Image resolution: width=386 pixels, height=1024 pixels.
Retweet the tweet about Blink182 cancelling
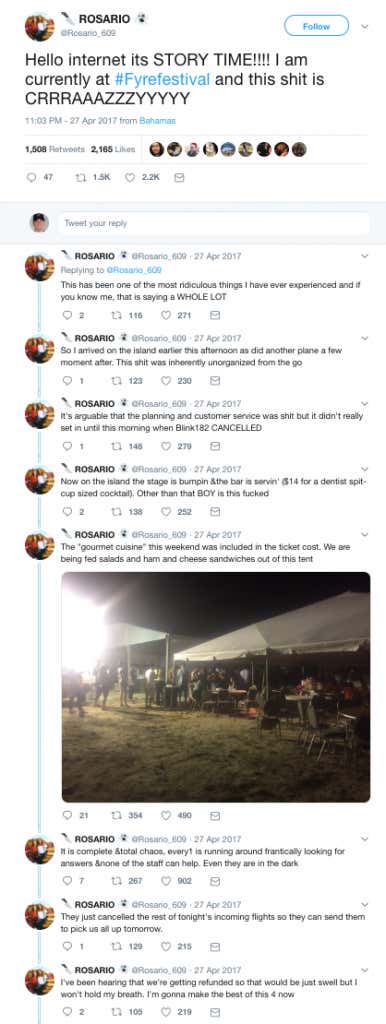click(116, 446)
